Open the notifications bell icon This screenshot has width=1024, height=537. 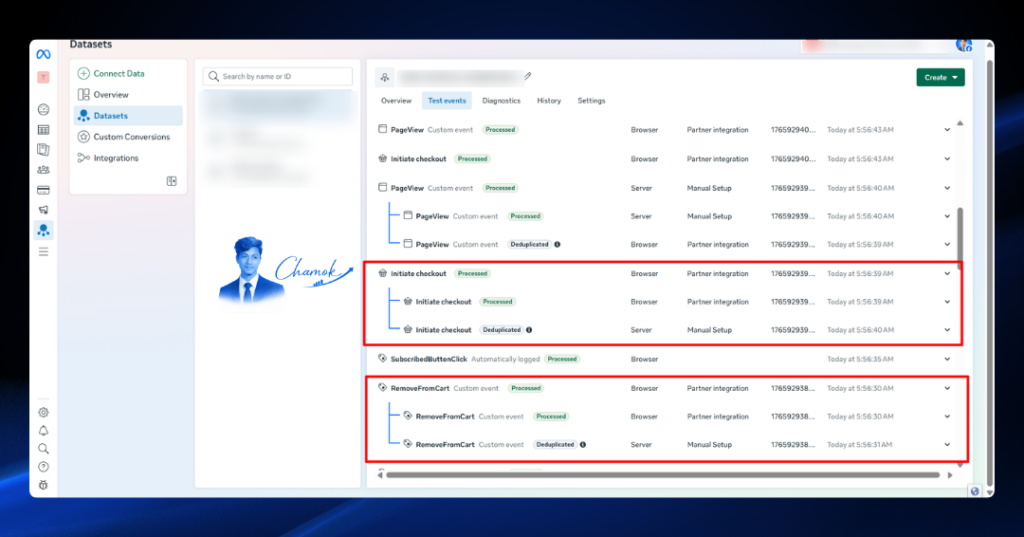coord(43,431)
